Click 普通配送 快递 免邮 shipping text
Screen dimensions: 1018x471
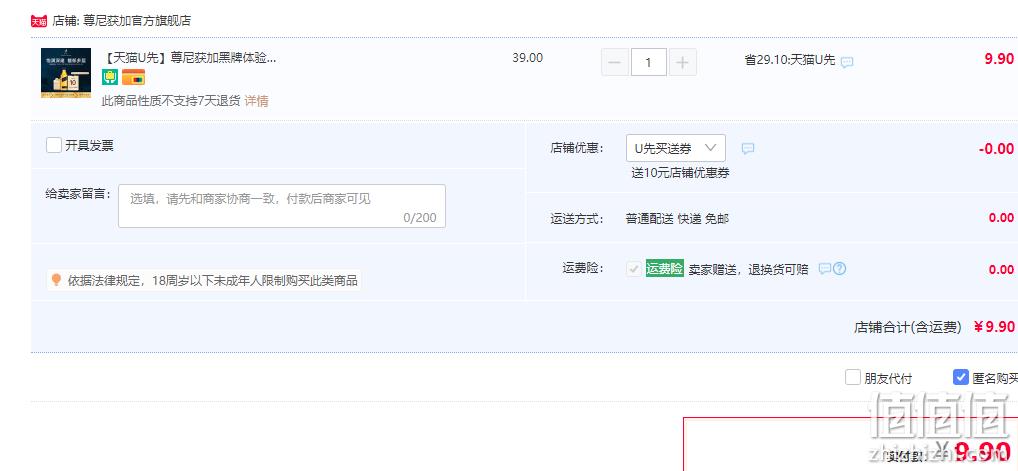[x=677, y=219]
